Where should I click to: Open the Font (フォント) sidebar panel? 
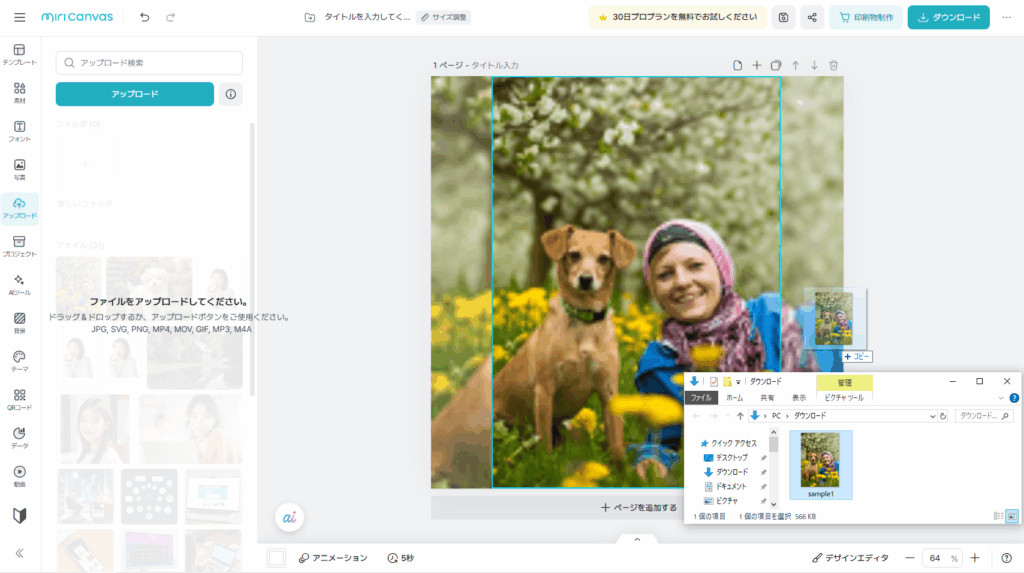[20, 131]
